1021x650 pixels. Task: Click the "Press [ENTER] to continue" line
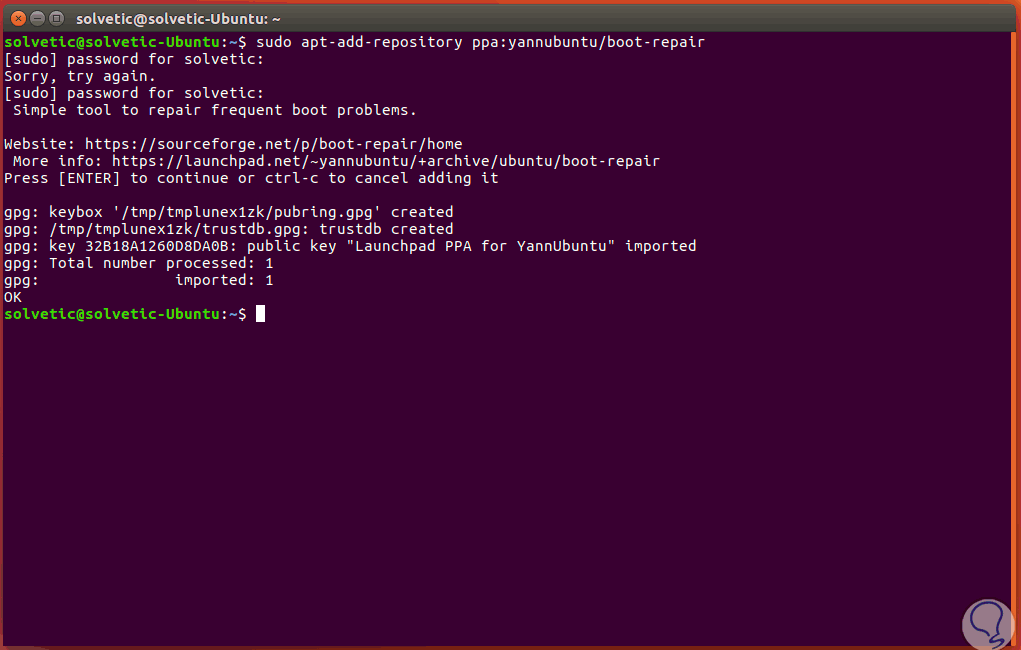click(251, 178)
